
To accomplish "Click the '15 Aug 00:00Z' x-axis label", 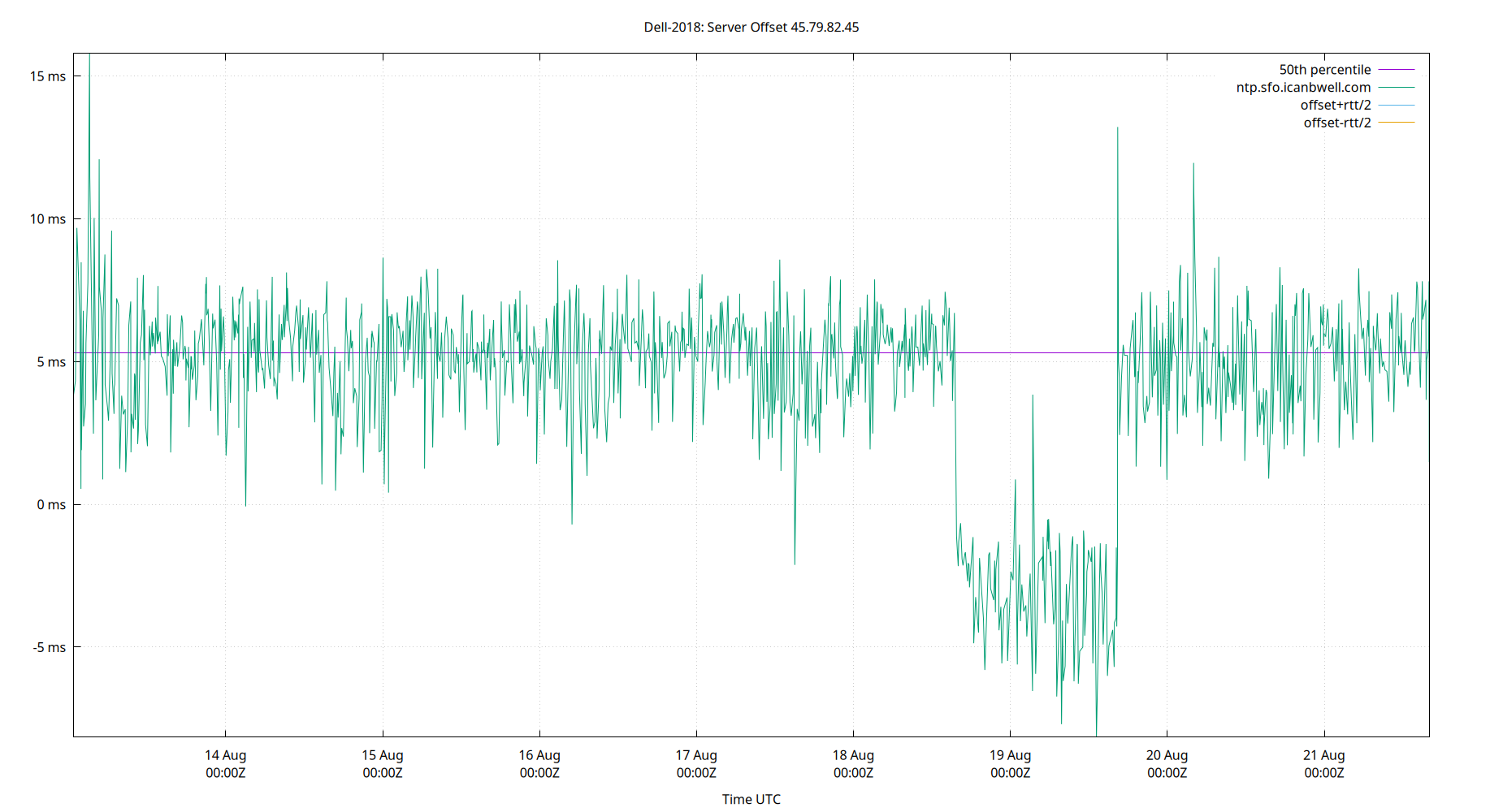I will point(383,764).
